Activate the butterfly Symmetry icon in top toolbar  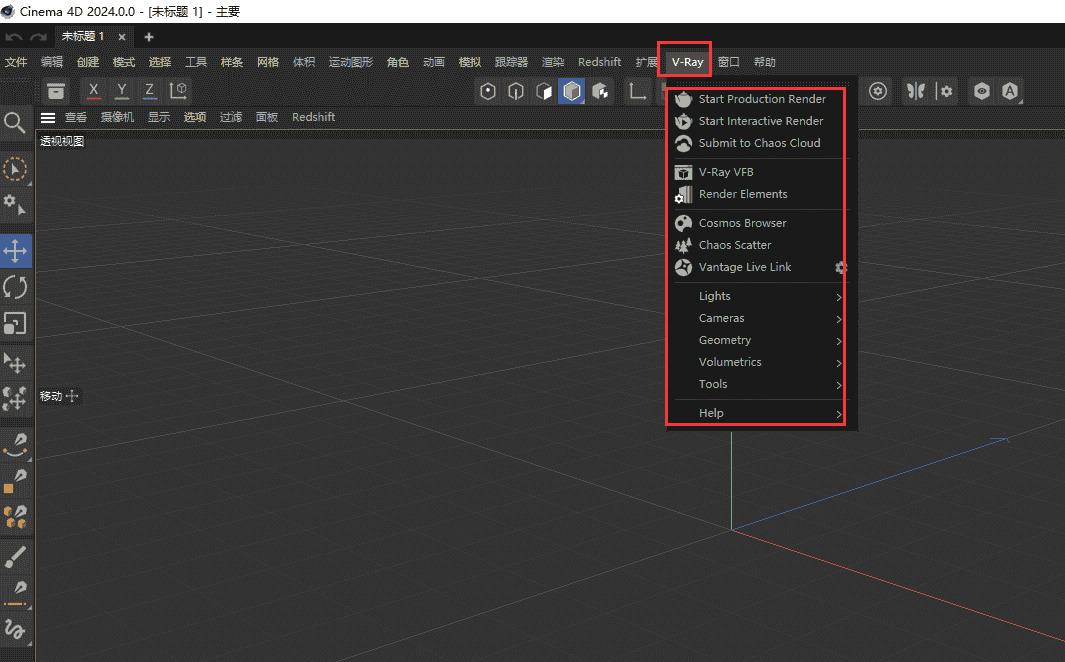[x=913, y=91]
